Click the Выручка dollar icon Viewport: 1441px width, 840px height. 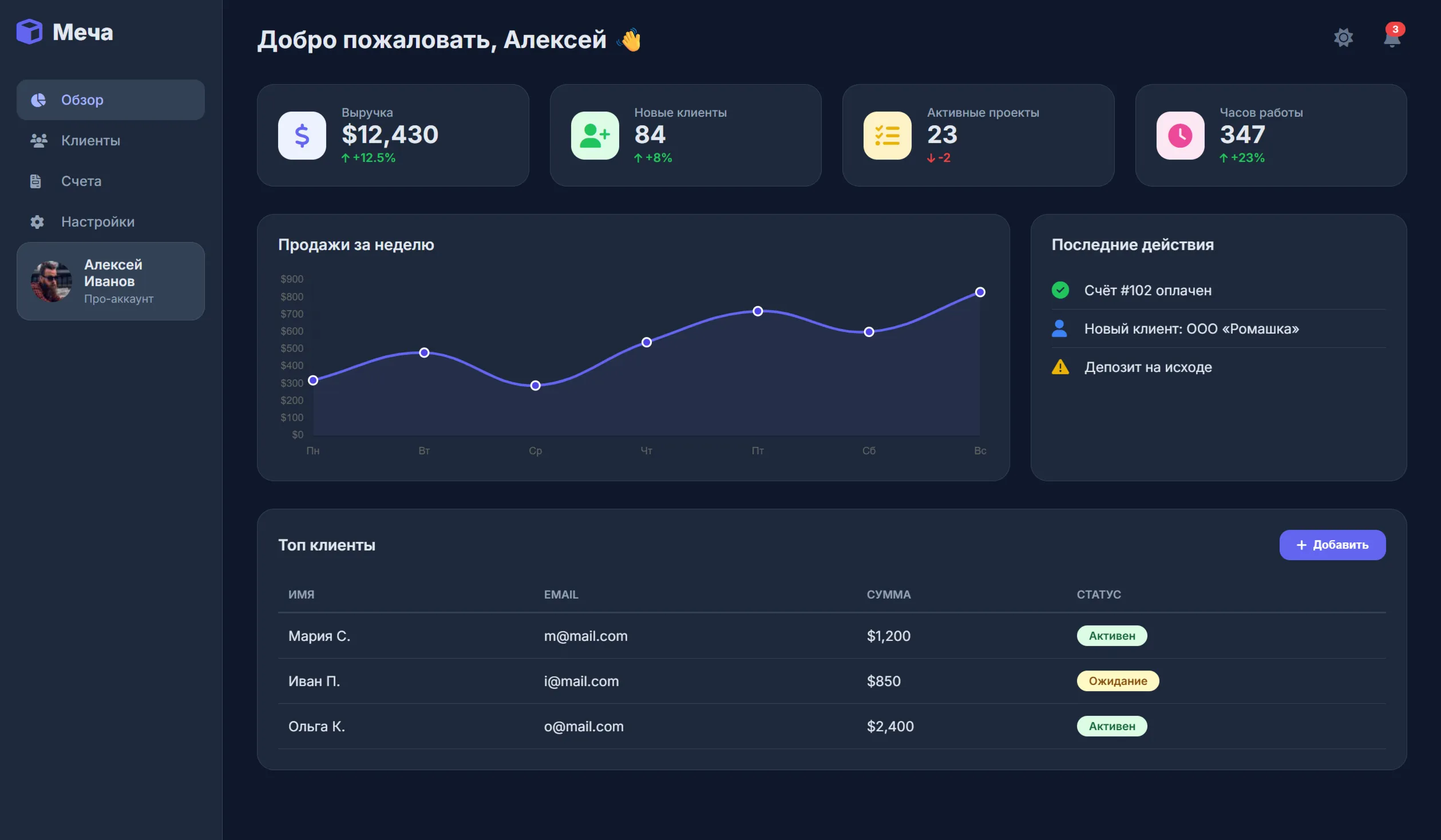coord(302,136)
